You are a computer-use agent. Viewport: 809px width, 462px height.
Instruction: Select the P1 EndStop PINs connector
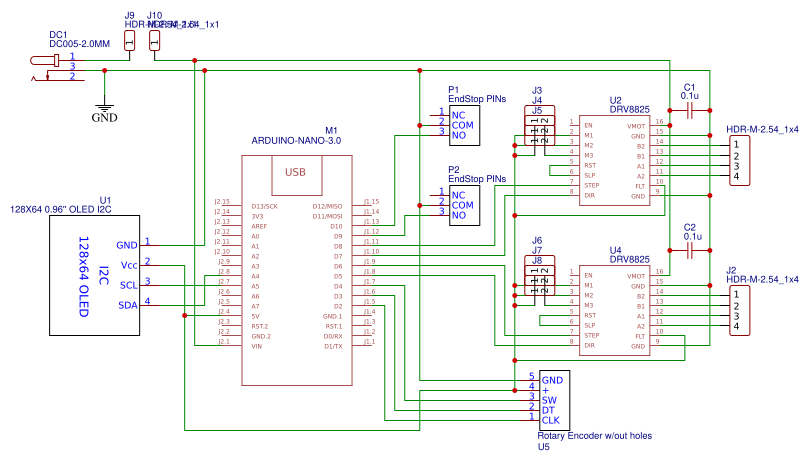point(464,125)
